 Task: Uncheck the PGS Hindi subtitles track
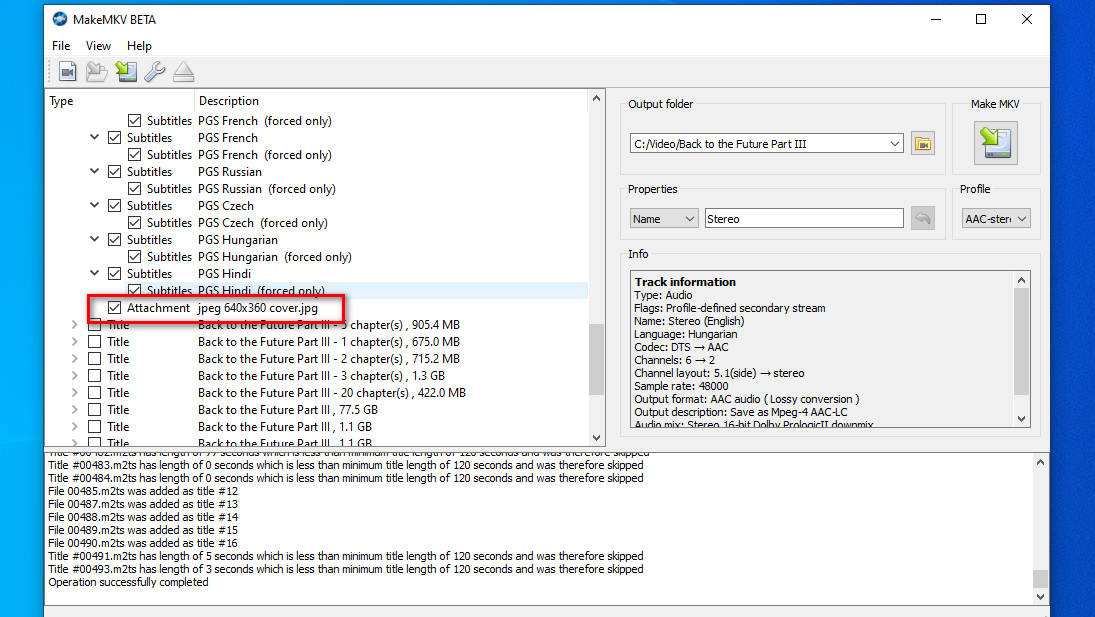(115, 274)
